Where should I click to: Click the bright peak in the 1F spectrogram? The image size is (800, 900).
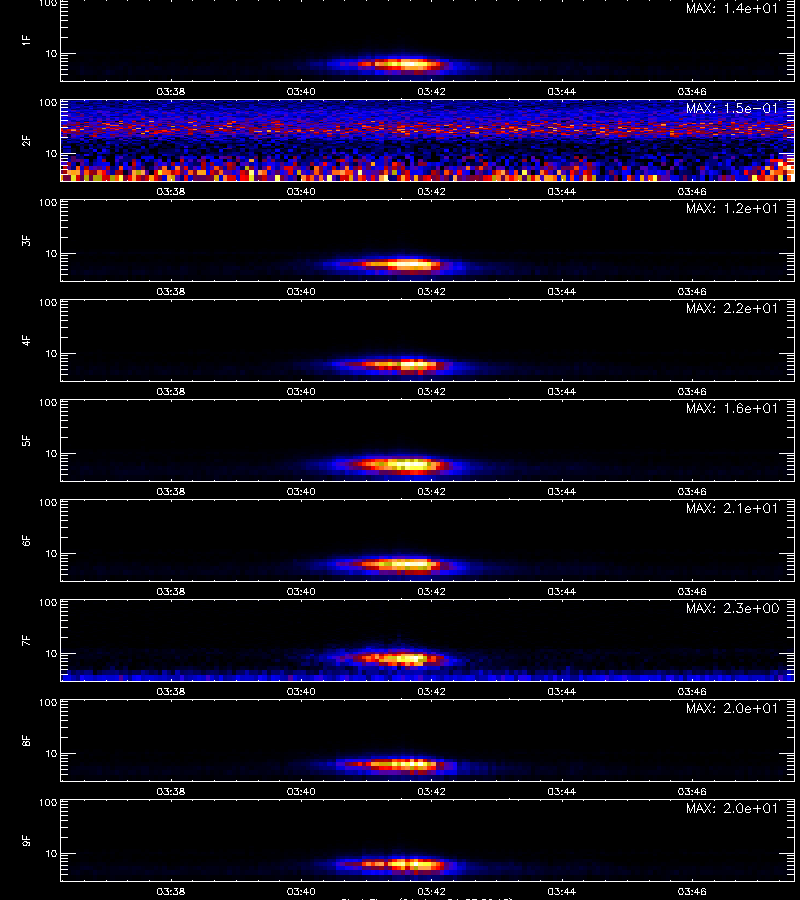pyautogui.click(x=410, y=65)
